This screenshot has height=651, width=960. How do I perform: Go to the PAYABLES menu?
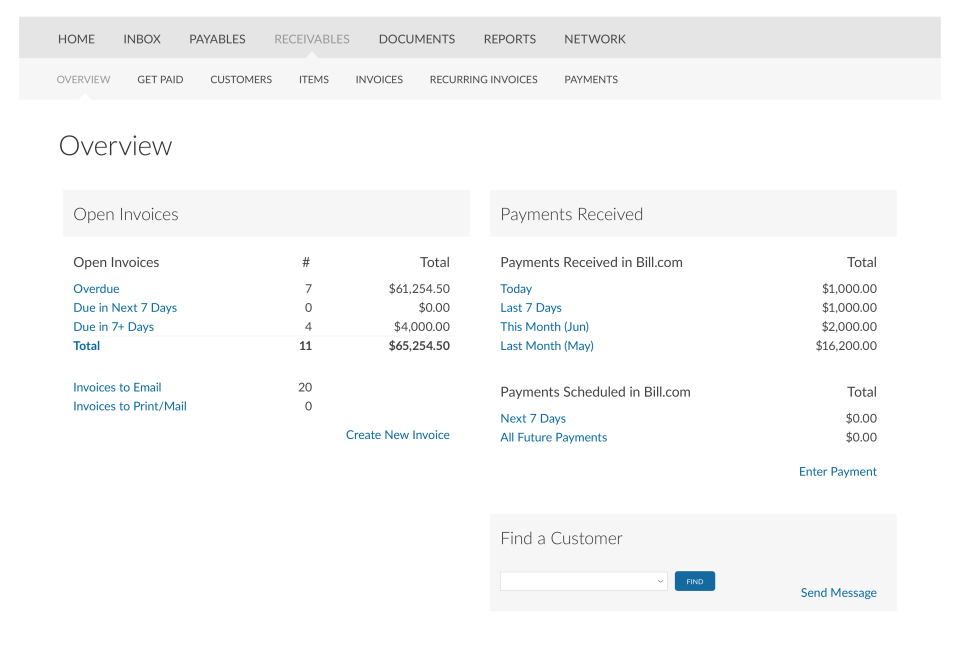coord(217,39)
